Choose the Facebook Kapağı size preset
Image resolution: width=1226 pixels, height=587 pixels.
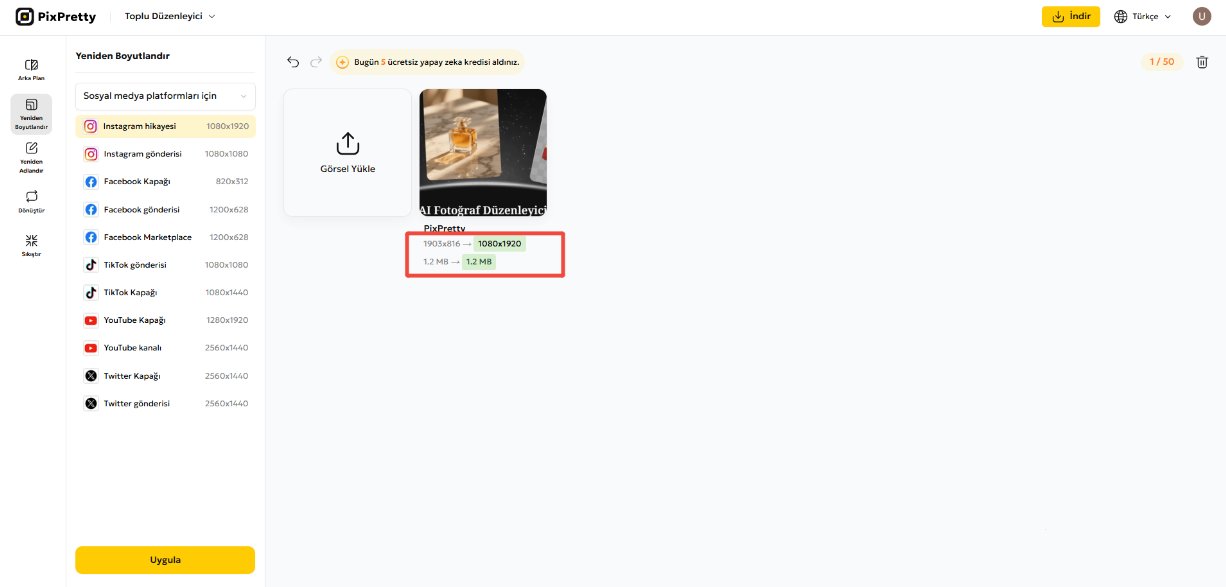pos(166,182)
